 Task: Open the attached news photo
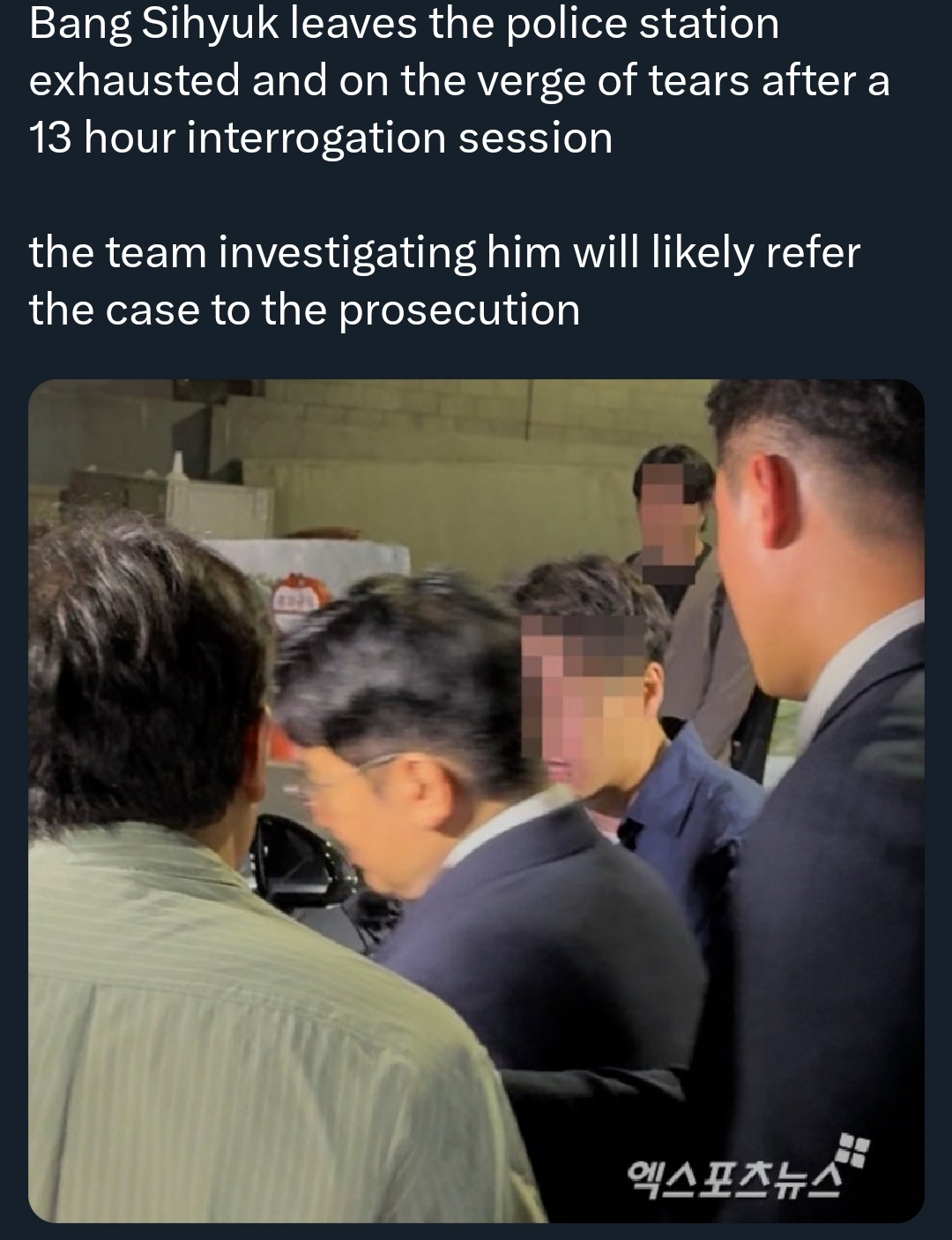(476, 801)
